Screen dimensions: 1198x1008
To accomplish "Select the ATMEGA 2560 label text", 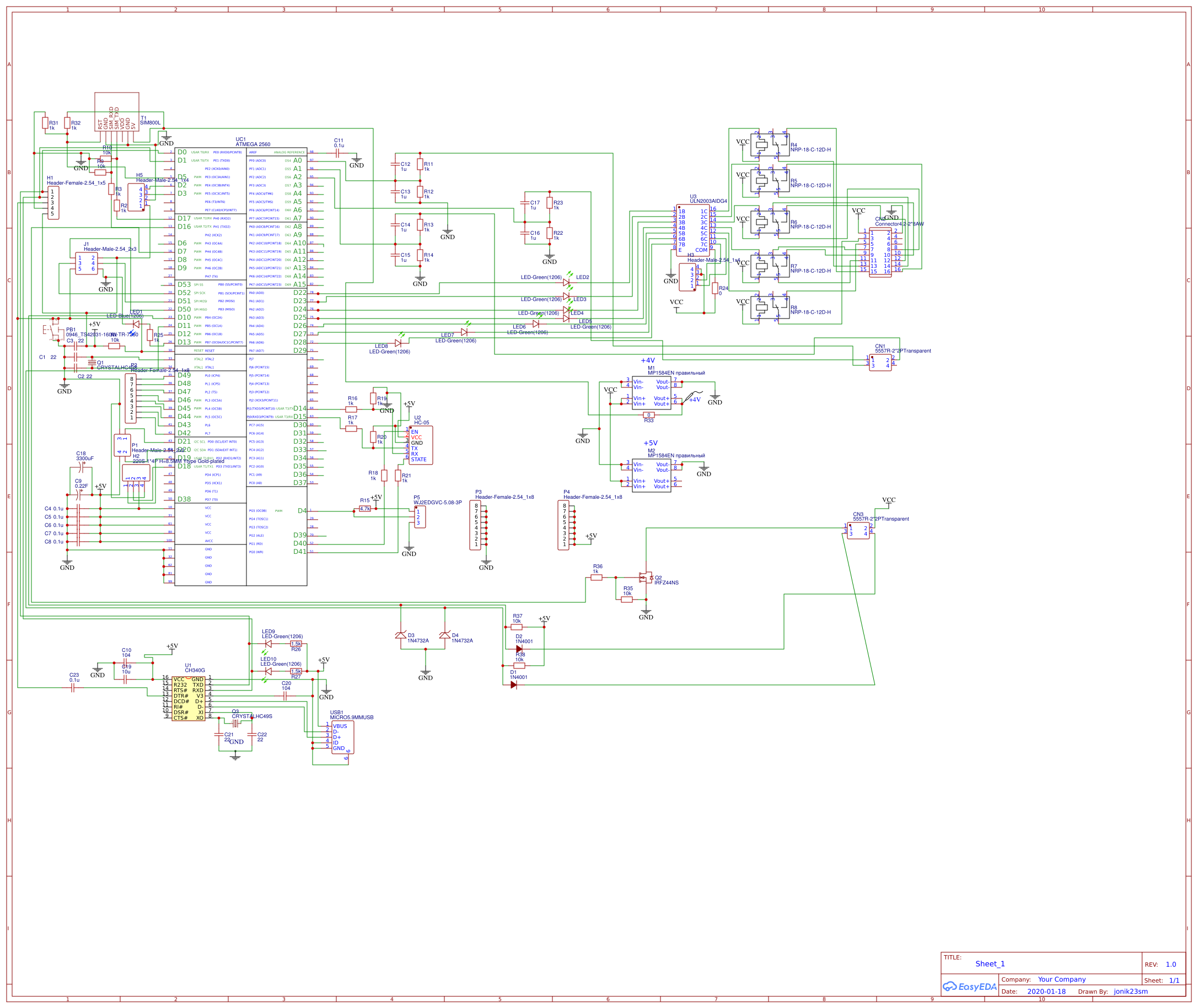I will [253, 144].
